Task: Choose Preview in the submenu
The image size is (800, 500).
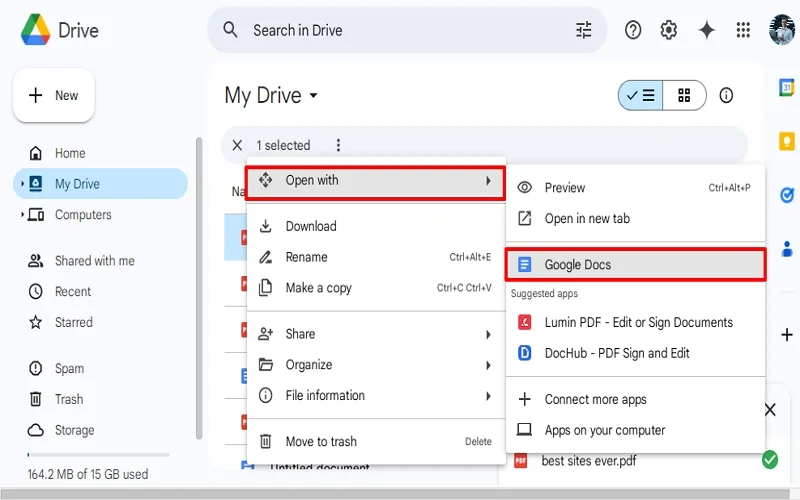Action: 635,188
